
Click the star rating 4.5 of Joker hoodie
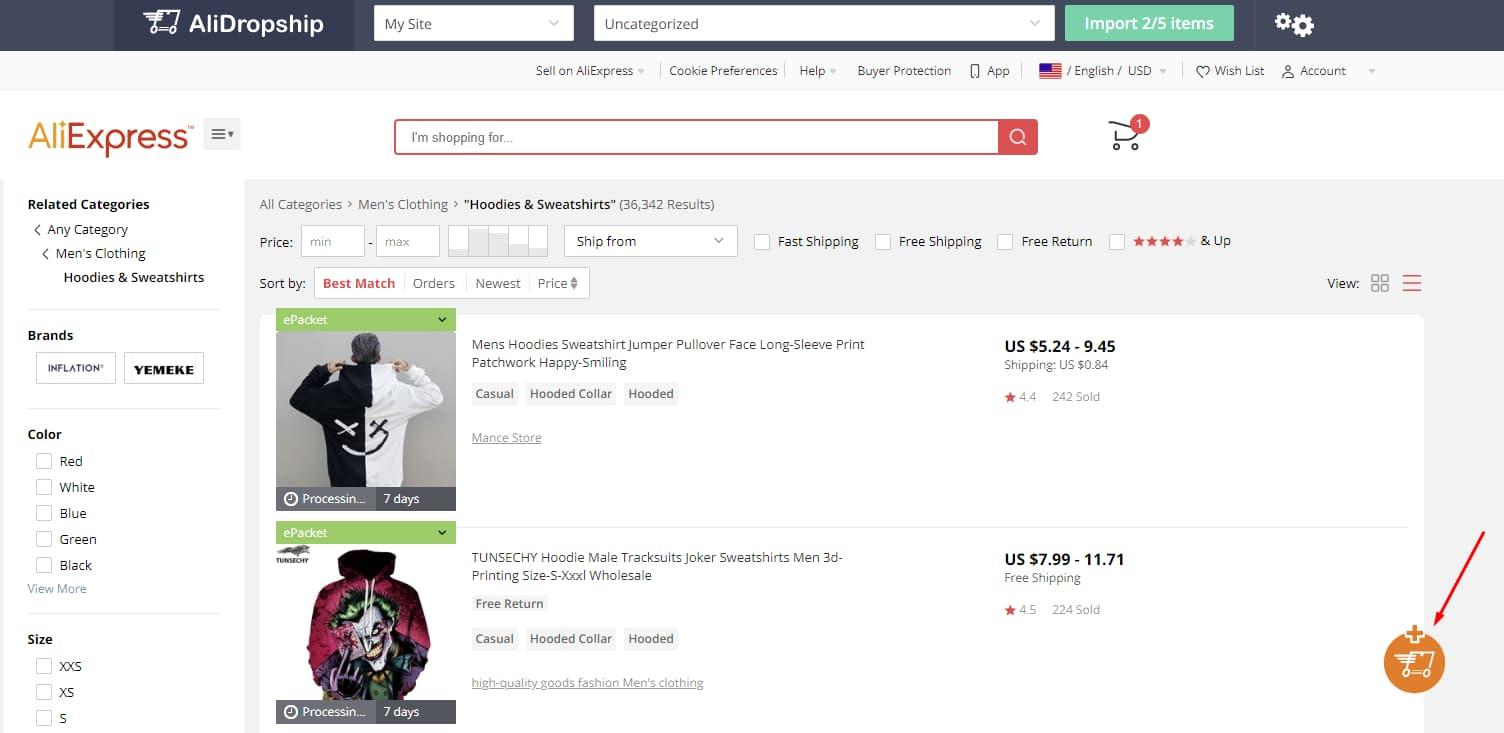(1020, 610)
